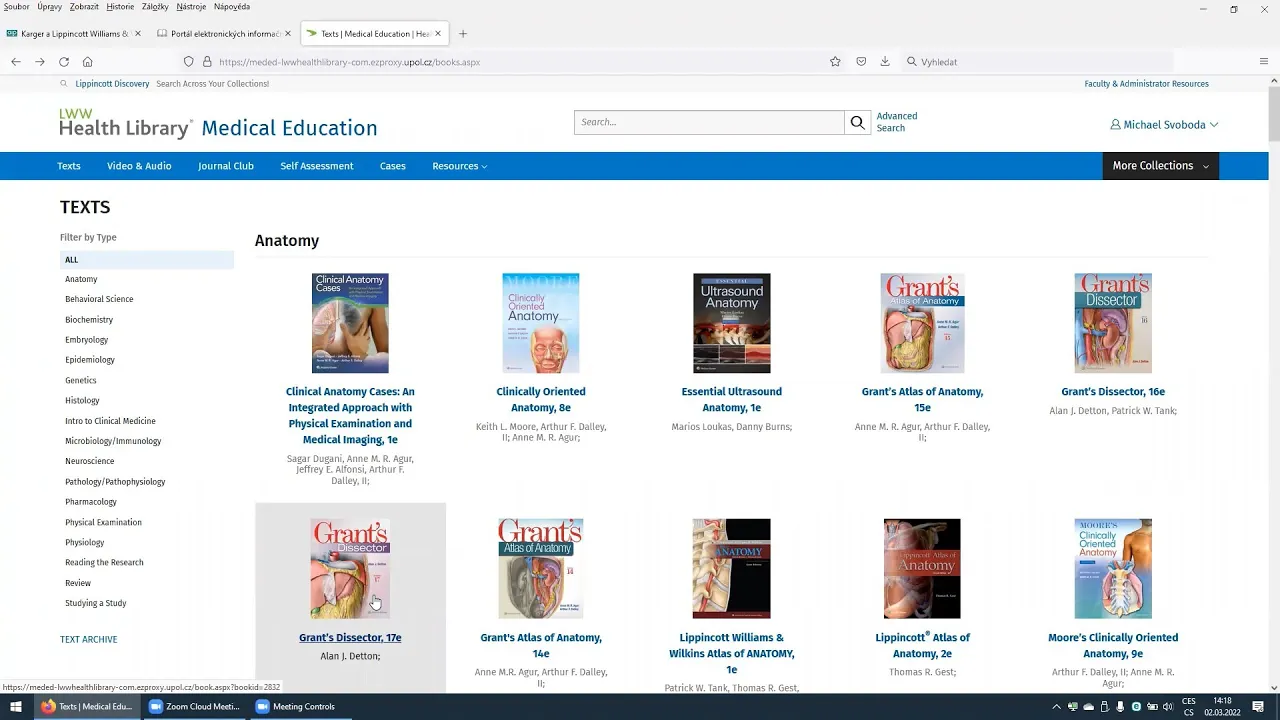Go to Texts in navigation bar

69,166
